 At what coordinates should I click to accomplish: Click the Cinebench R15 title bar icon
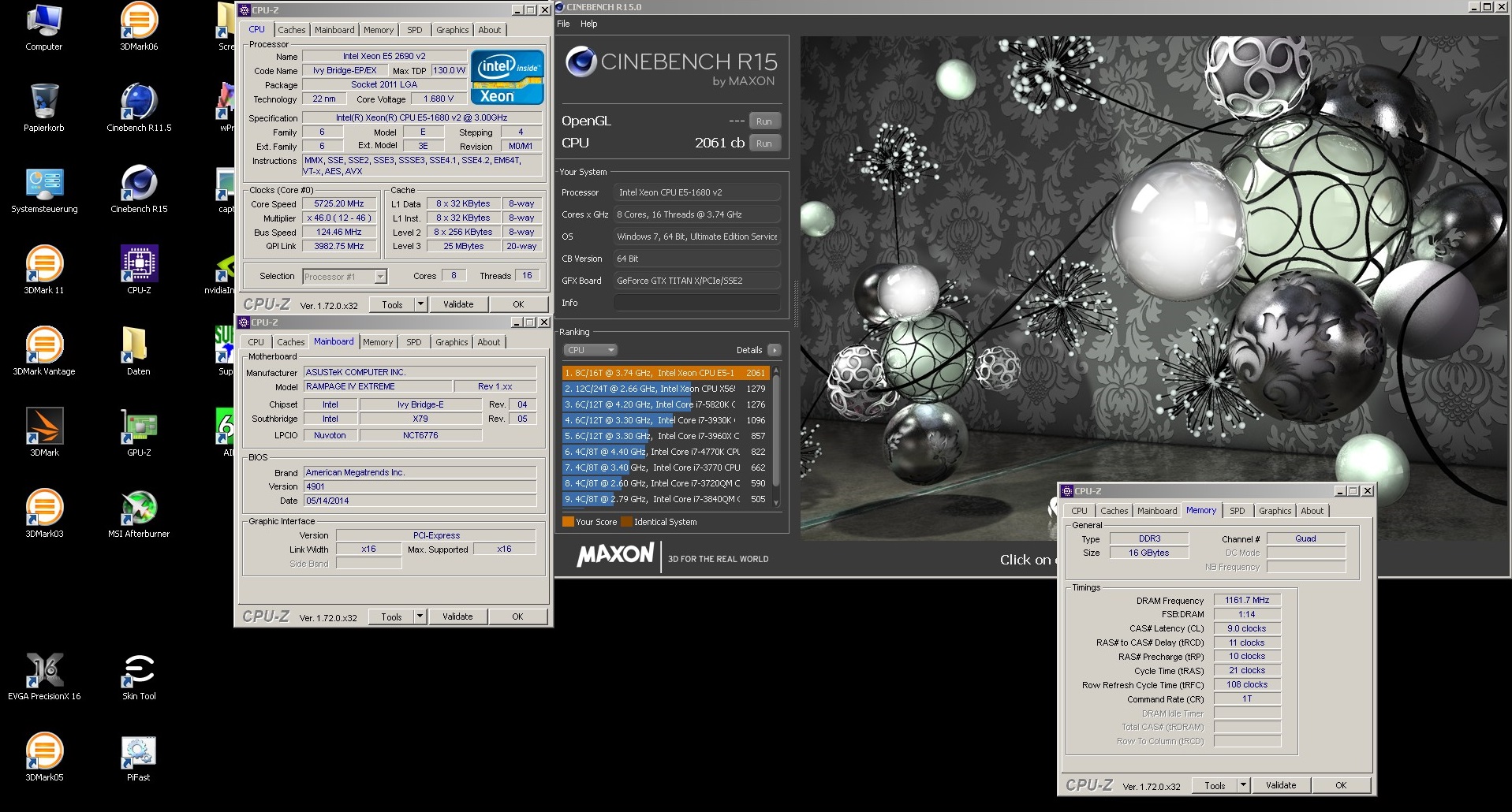[x=560, y=7]
